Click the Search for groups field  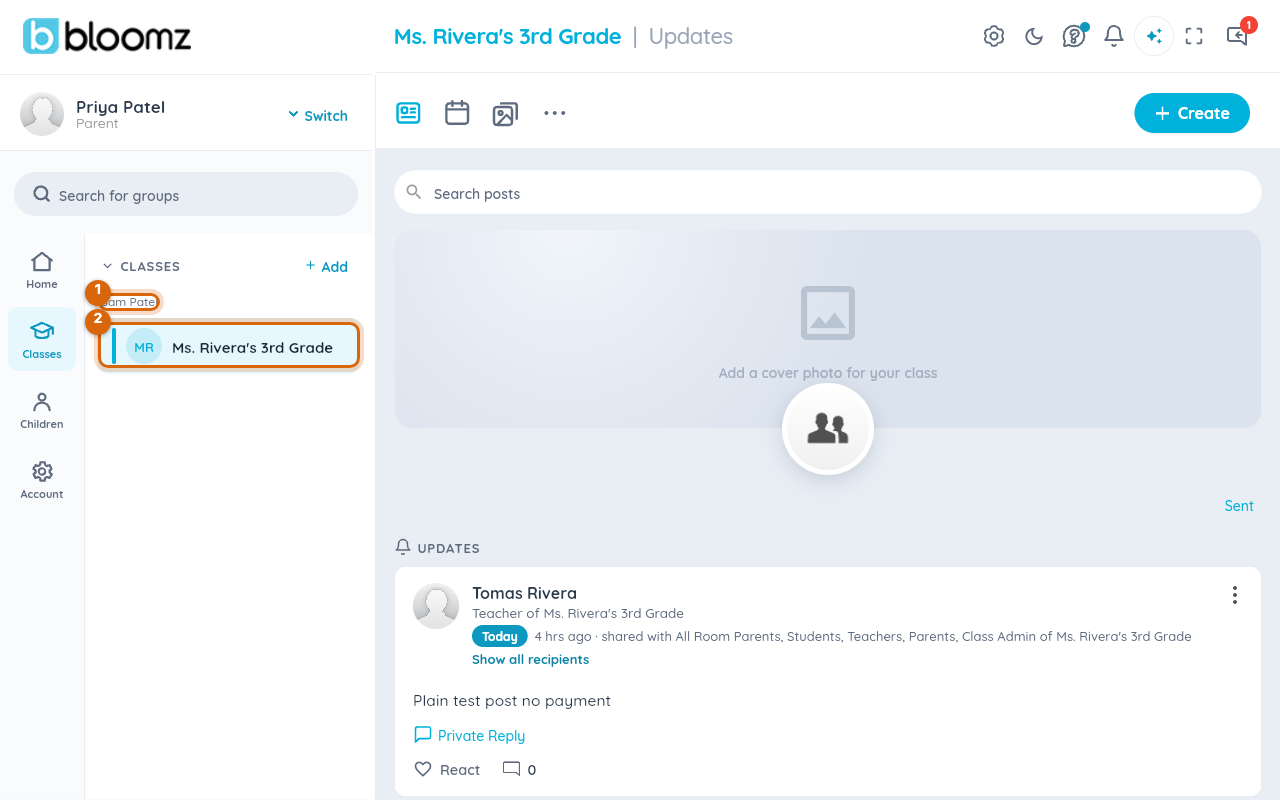coord(186,194)
